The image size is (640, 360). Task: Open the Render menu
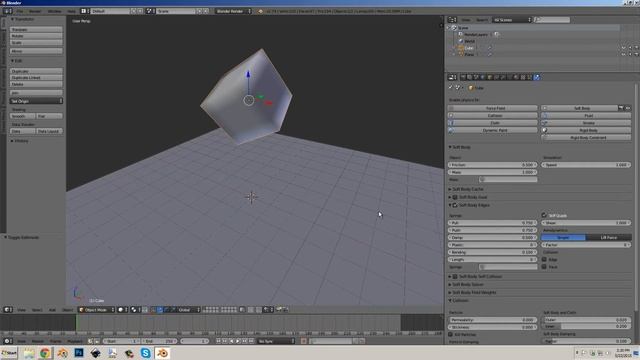point(35,11)
